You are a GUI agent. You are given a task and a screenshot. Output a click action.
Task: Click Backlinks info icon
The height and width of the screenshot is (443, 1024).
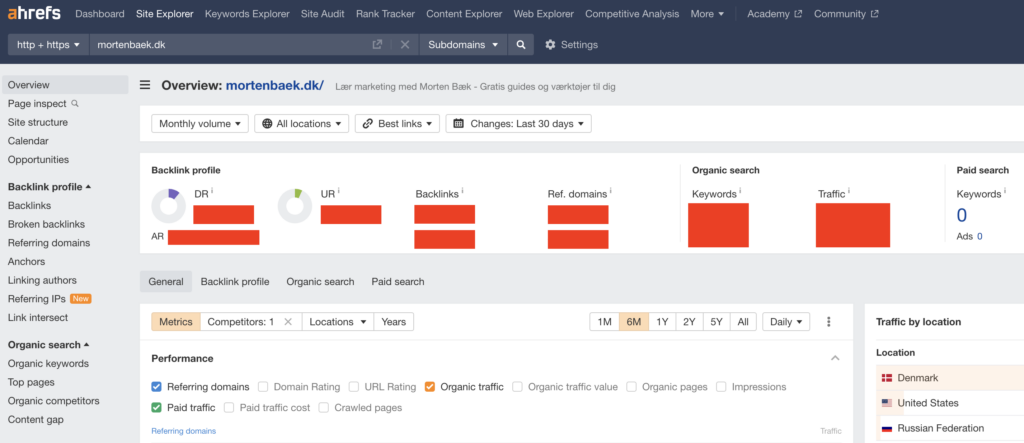pyautogui.click(x=462, y=191)
